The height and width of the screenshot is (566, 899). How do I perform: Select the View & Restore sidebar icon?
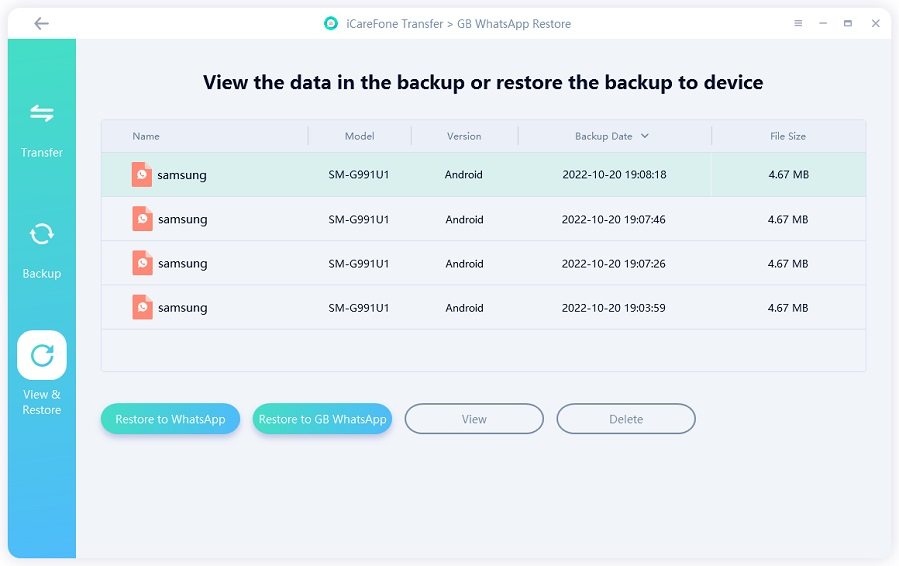pos(42,355)
